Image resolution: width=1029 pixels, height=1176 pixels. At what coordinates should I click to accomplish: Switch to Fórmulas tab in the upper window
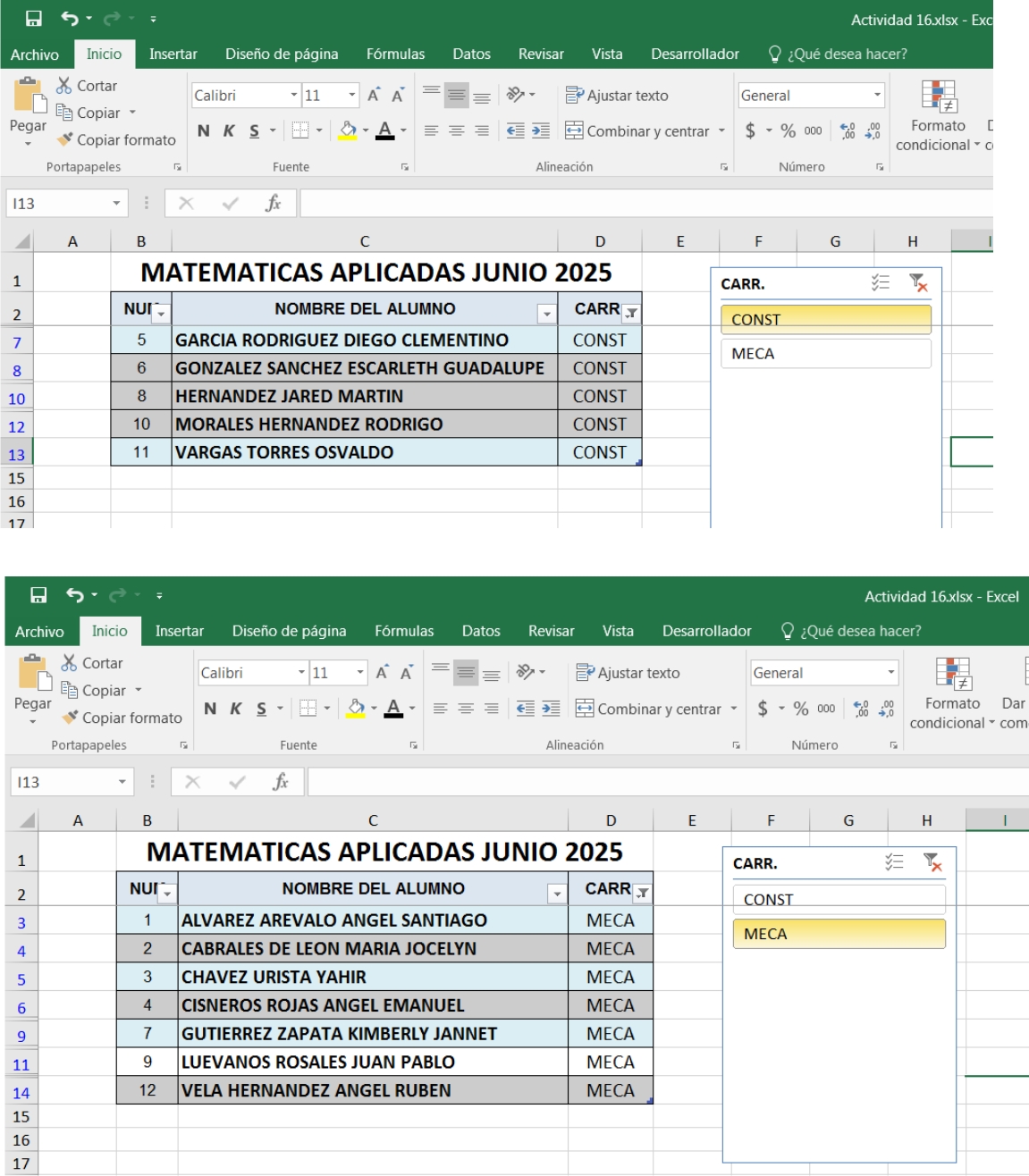click(x=395, y=55)
